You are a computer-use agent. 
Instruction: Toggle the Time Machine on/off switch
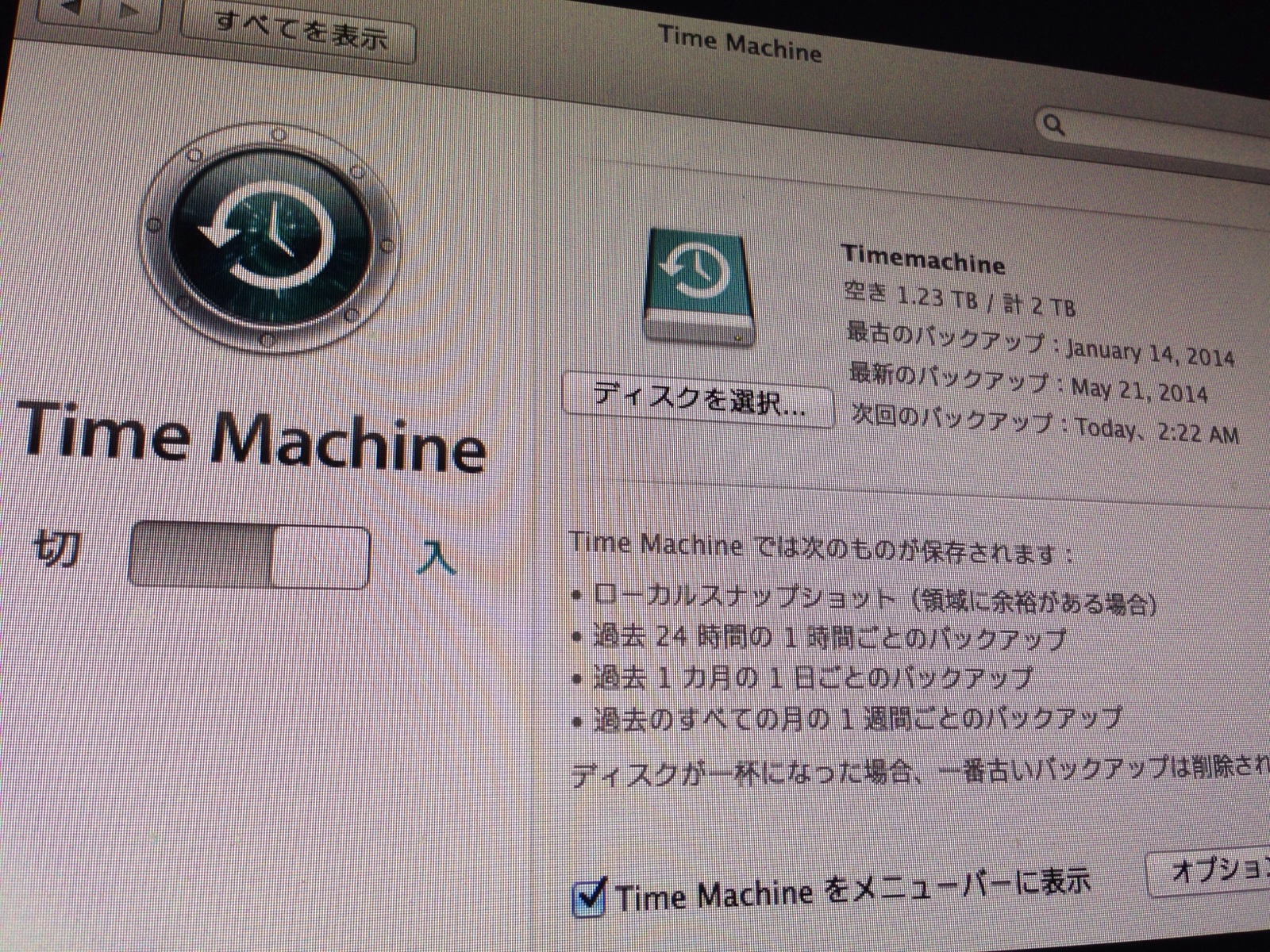point(248,556)
